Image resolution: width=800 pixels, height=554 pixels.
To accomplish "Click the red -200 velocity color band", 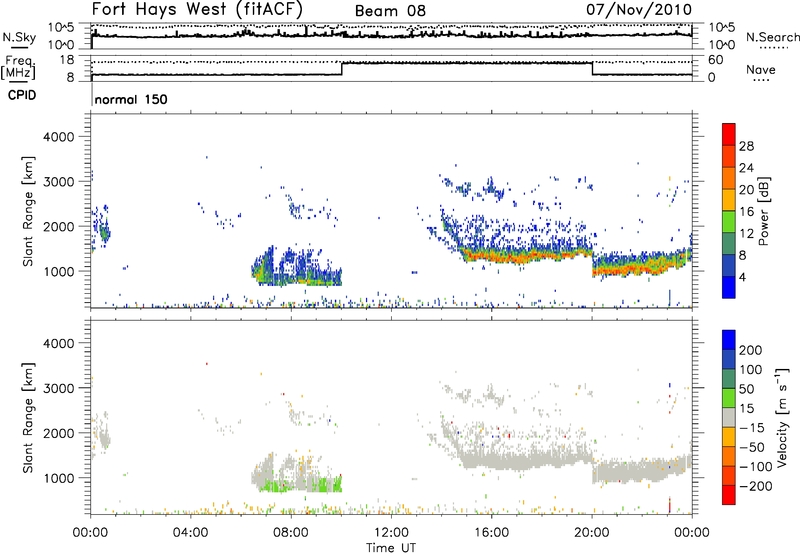I will (729, 495).
